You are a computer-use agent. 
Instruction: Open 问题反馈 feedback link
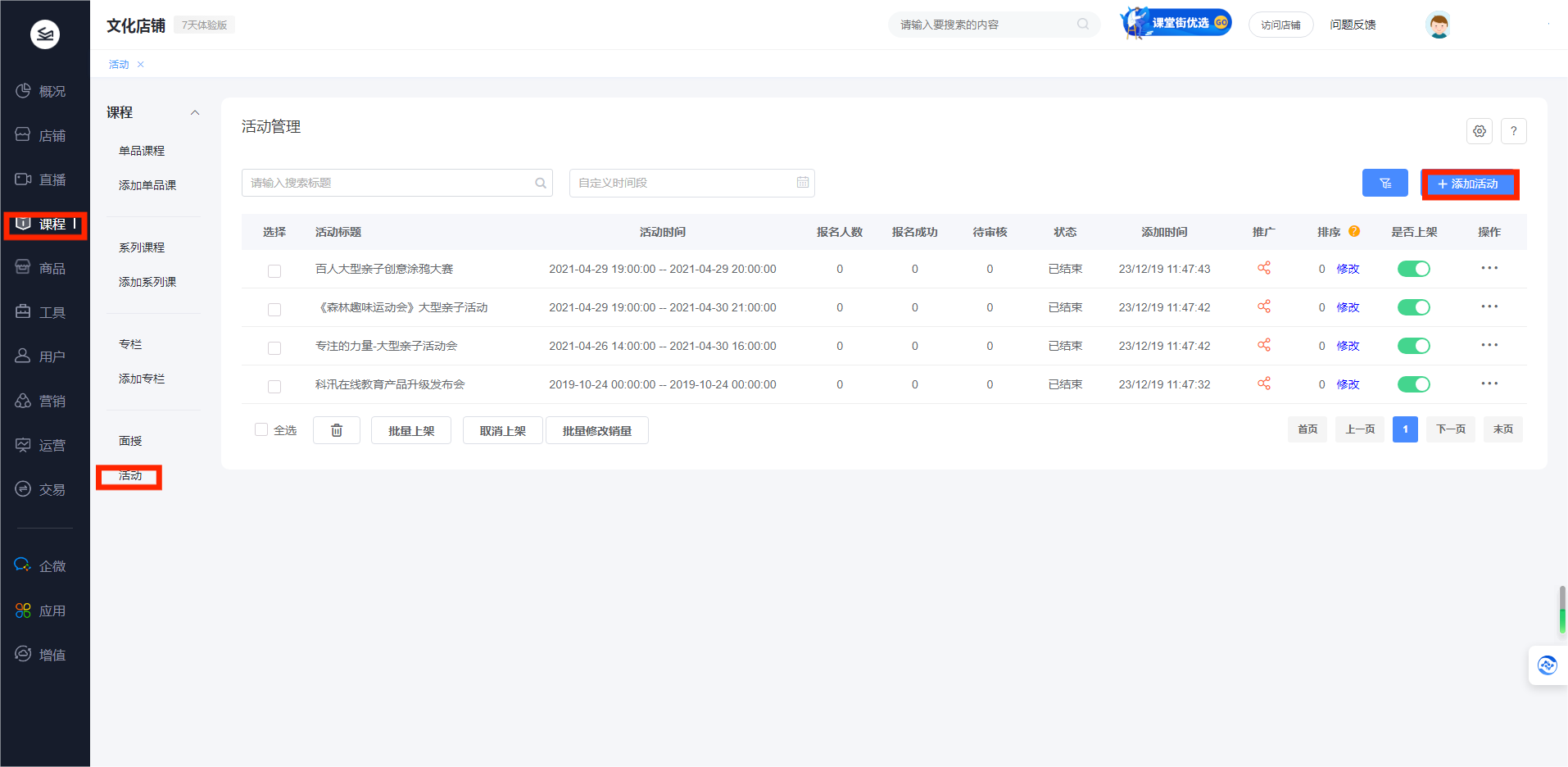point(1353,25)
